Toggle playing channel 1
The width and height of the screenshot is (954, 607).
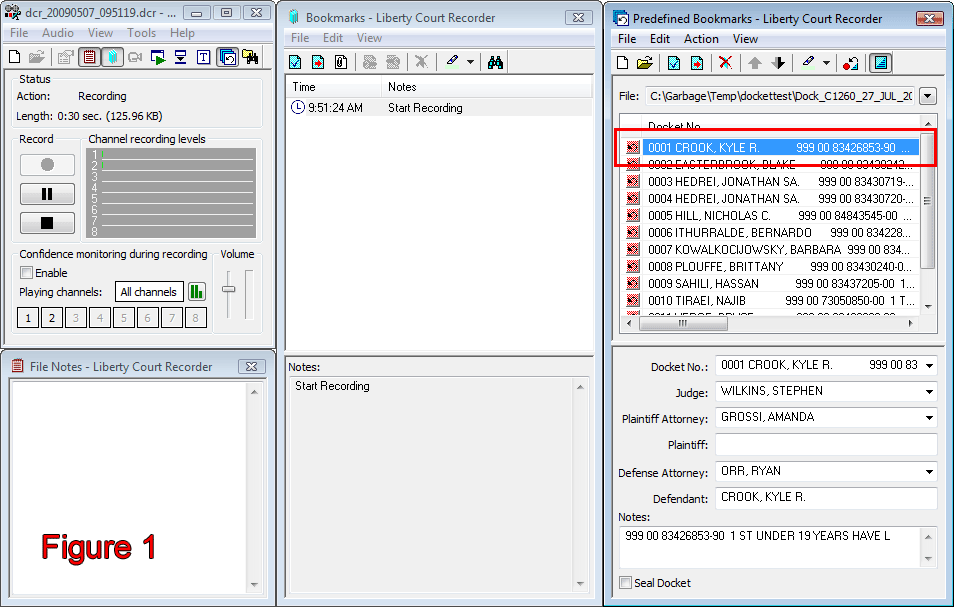click(x=28, y=317)
